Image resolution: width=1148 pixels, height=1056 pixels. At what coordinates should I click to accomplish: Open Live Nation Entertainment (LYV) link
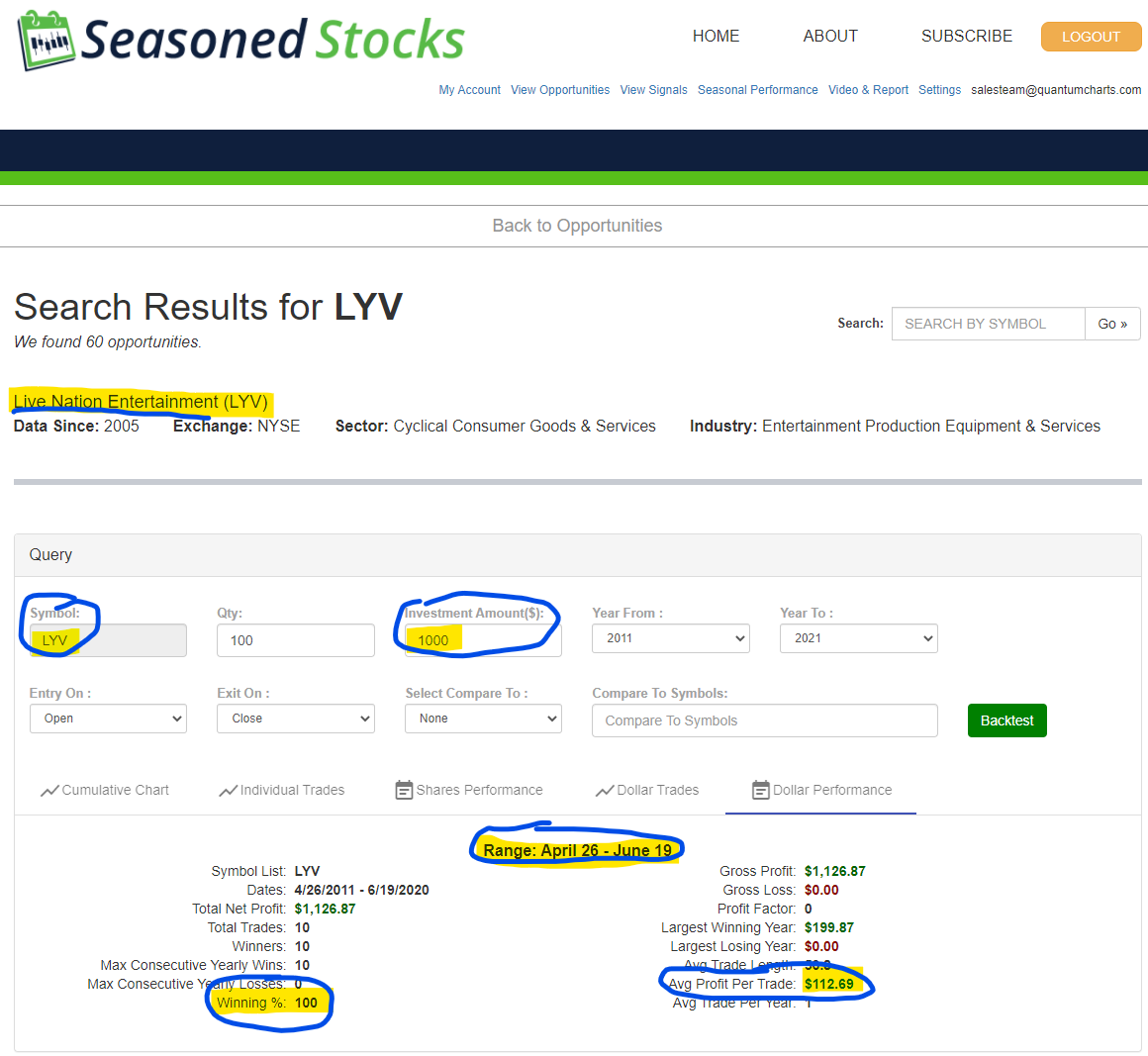(x=141, y=401)
